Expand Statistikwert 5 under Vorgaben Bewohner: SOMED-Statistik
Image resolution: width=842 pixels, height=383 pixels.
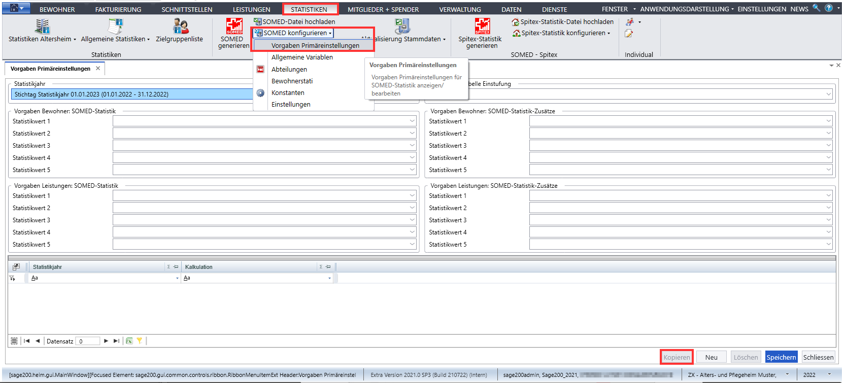pyautogui.click(x=412, y=170)
